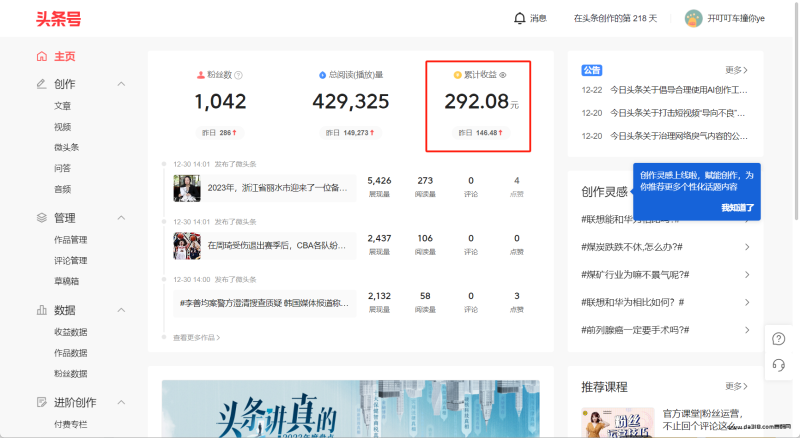Open 问答 in the sidebar

click(63, 168)
